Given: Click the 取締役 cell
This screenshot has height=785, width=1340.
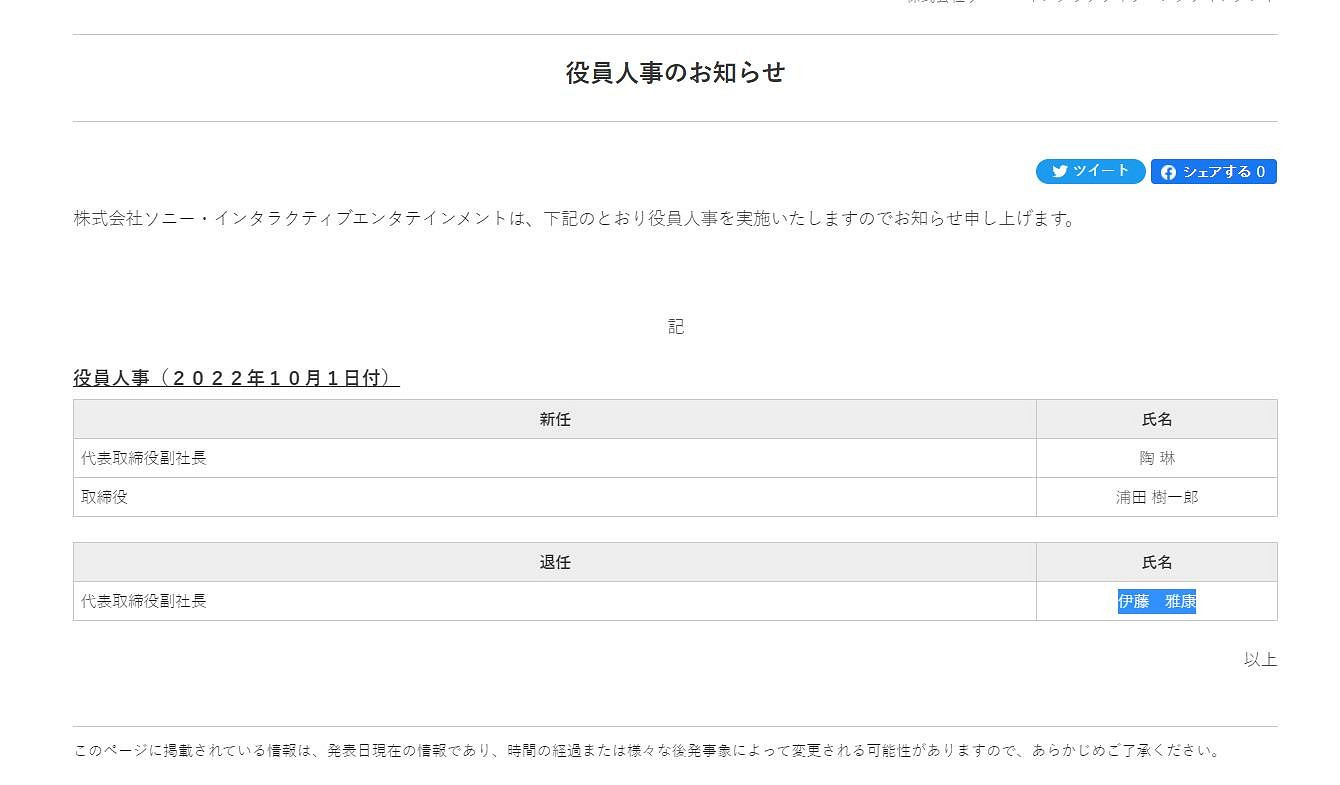Looking at the screenshot, I should coord(103,496).
